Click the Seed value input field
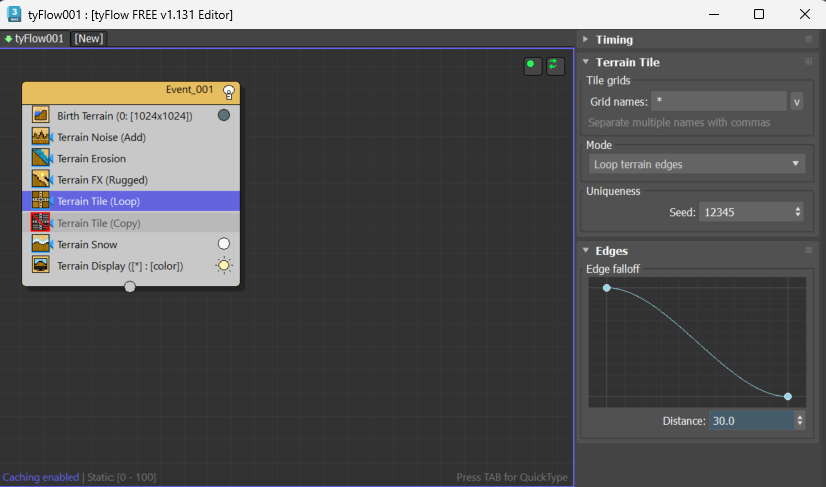The image size is (826, 487). [x=744, y=212]
